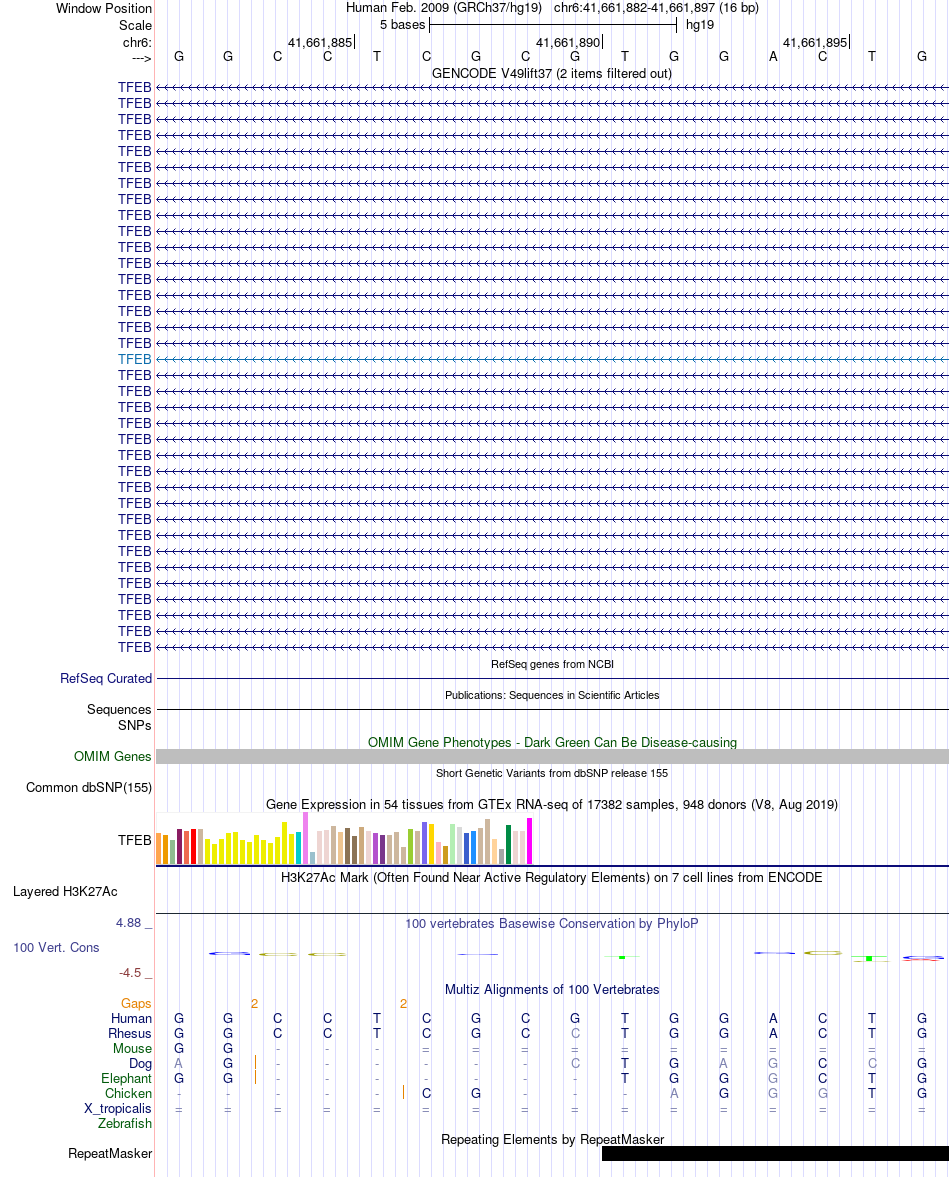Click the 4.88 upper scale value
This screenshot has height=1177, width=950.
tap(128, 923)
